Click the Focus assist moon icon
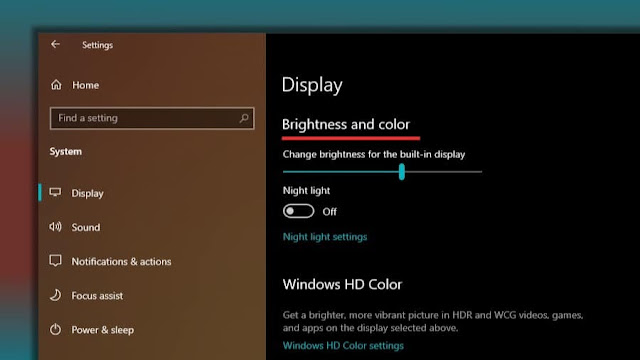 pos(56,295)
